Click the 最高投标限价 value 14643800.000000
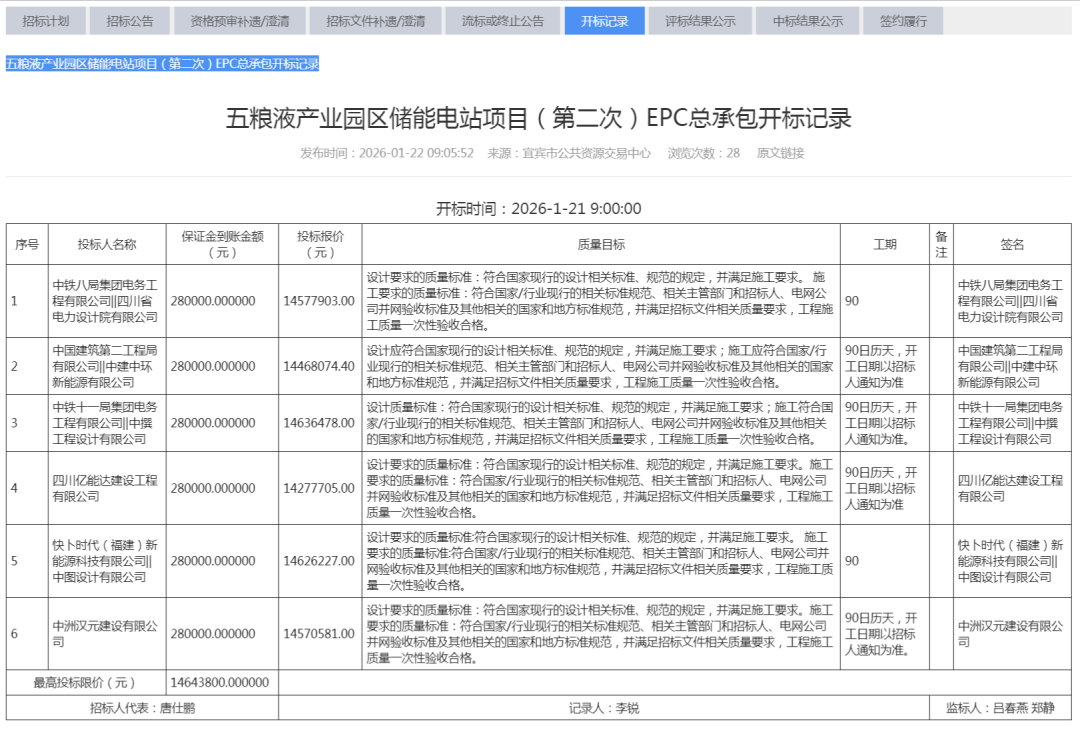Screen dimensions: 1080x730 pos(220,683)
